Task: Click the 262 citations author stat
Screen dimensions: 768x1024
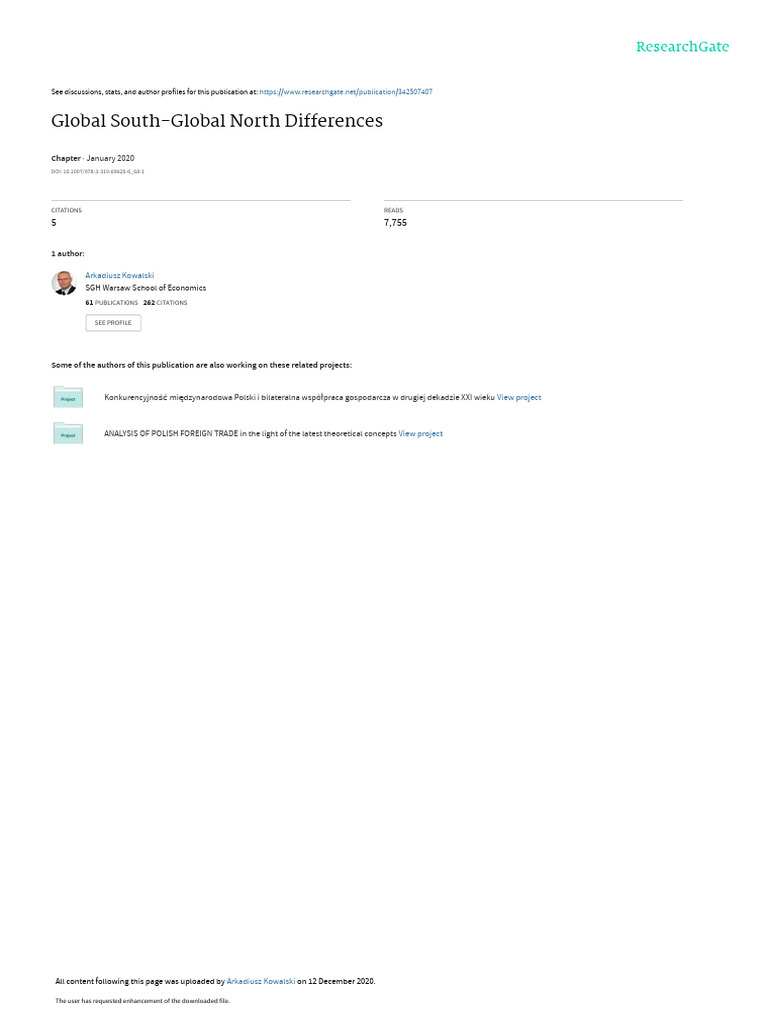Action: 165,303
